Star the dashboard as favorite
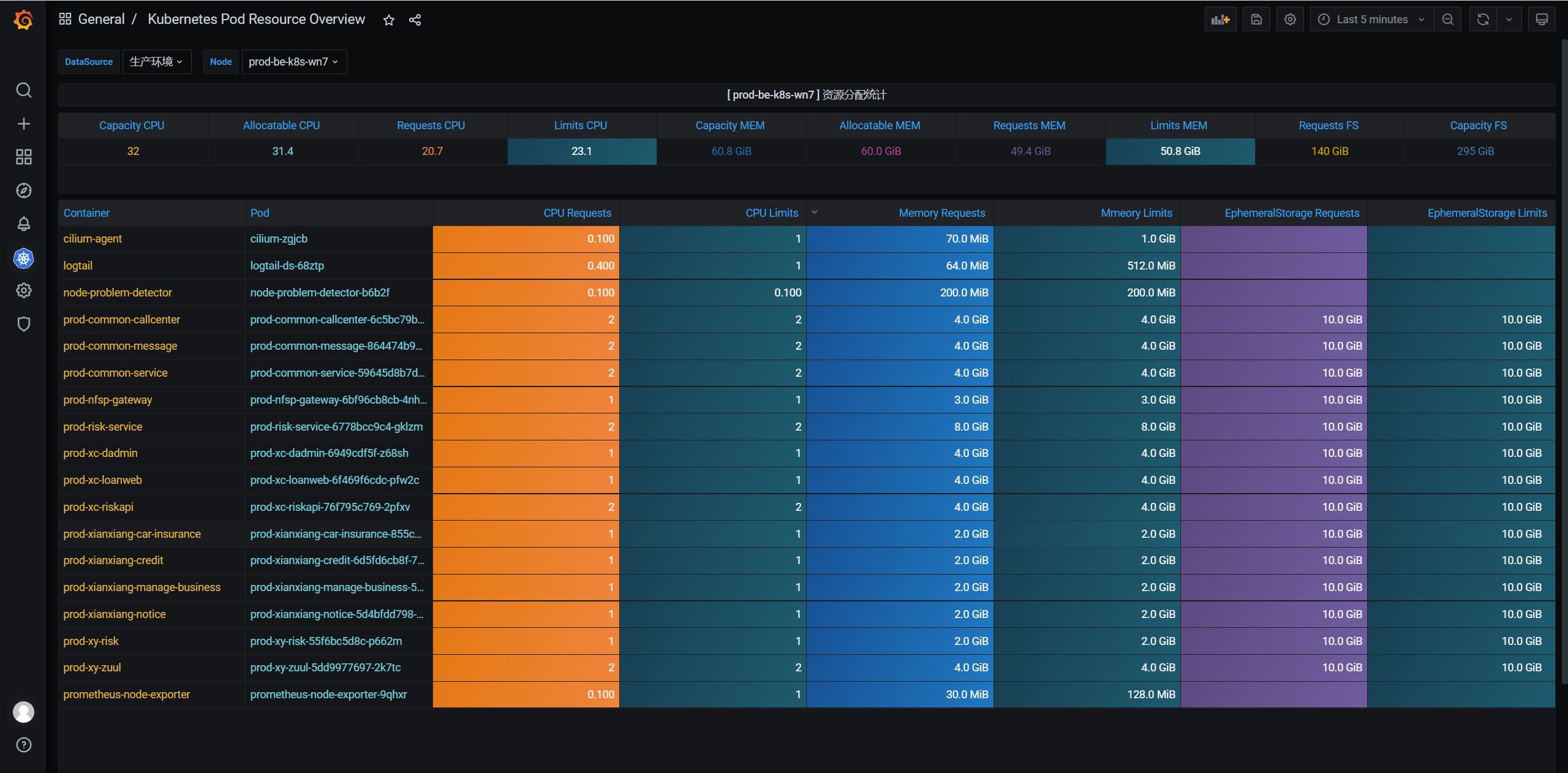The width and height of the screenshot is (1568, 773). click(x=388, y=20)
